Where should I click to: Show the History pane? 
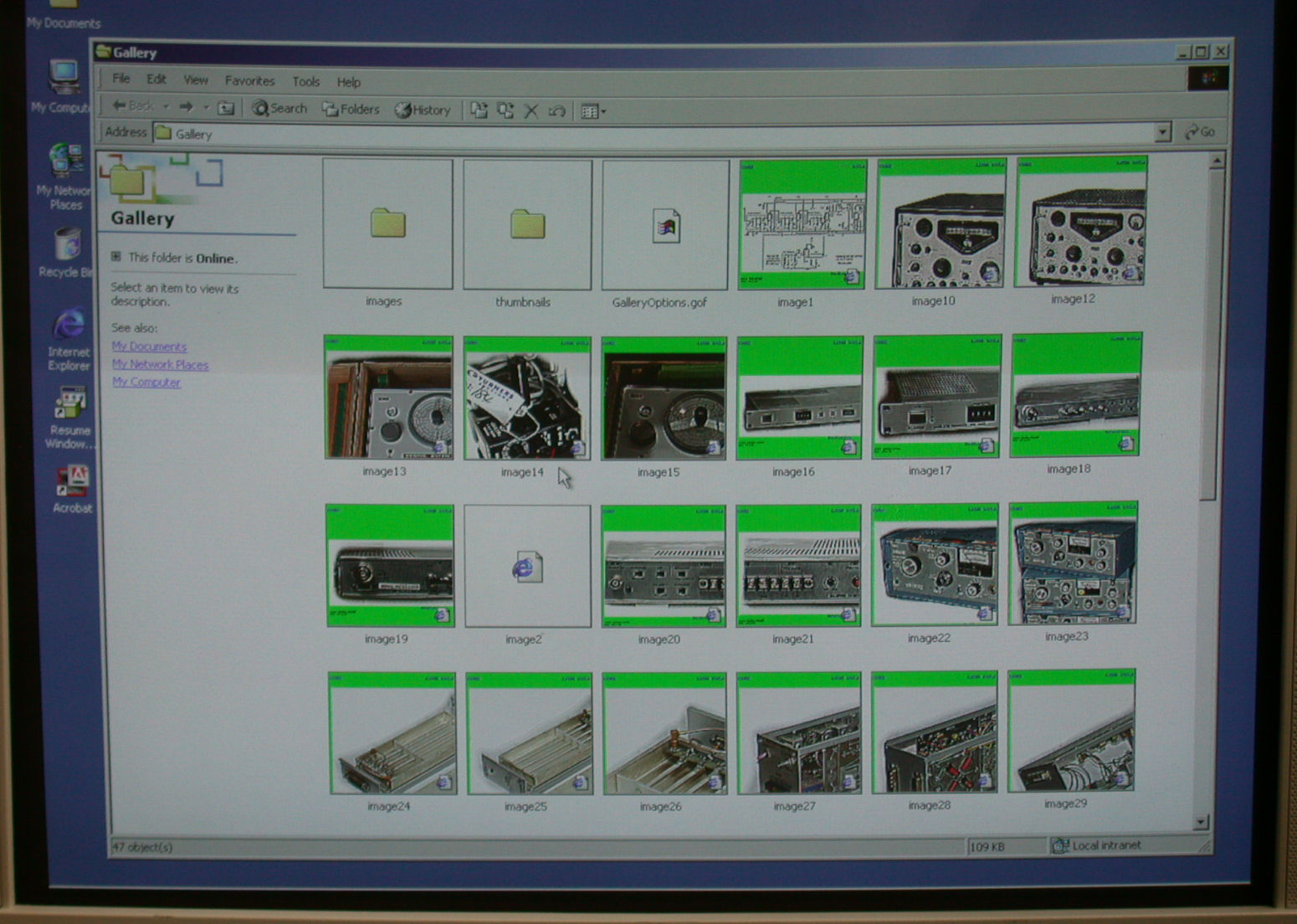[x=423, y=110]
